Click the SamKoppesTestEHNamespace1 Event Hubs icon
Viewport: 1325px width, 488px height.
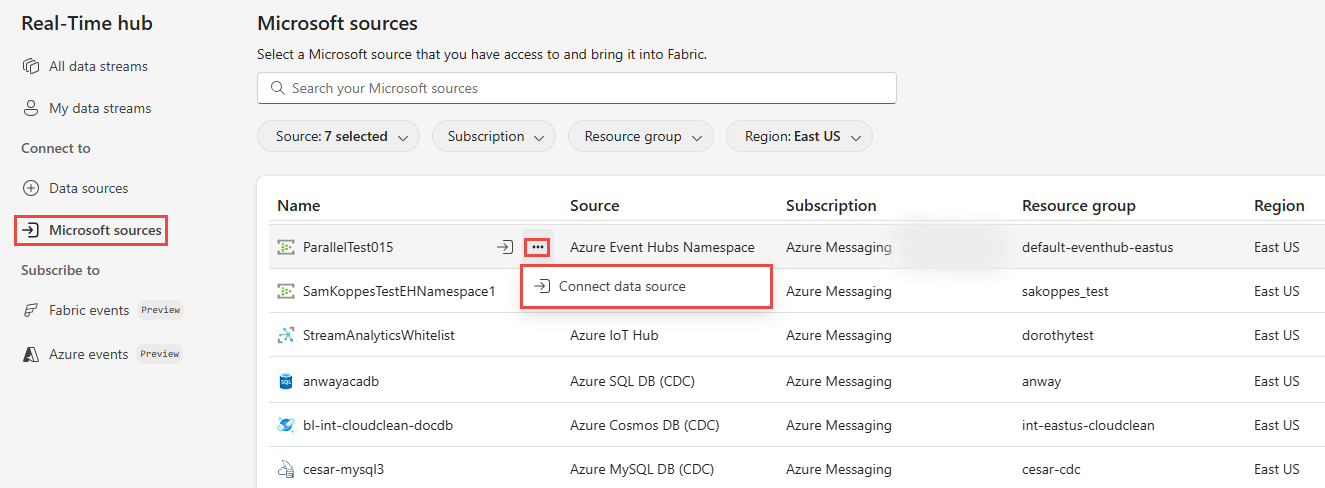pos(286,291)
